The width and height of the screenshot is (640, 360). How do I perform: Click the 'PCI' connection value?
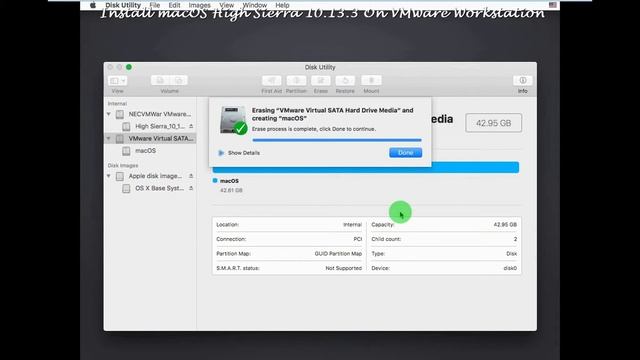(358, 239)
